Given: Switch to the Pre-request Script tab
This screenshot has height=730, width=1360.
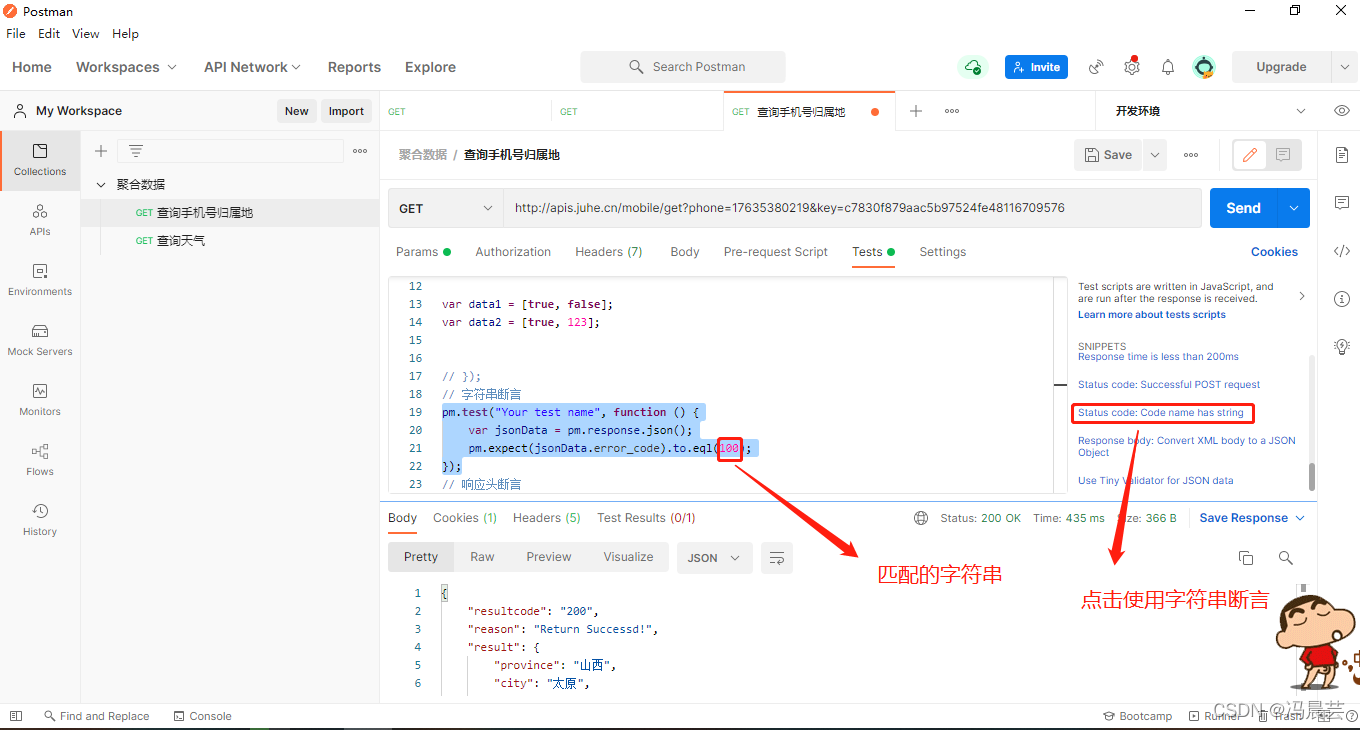Looking at the screenshot, I should coord(776,252).
